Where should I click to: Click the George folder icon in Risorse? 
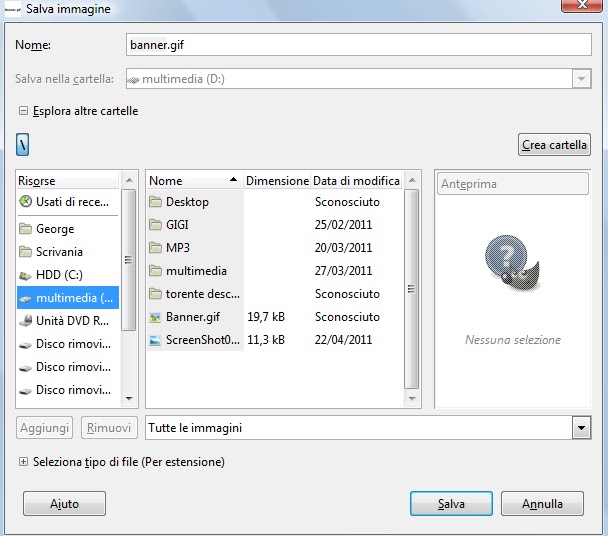[26, 229]
